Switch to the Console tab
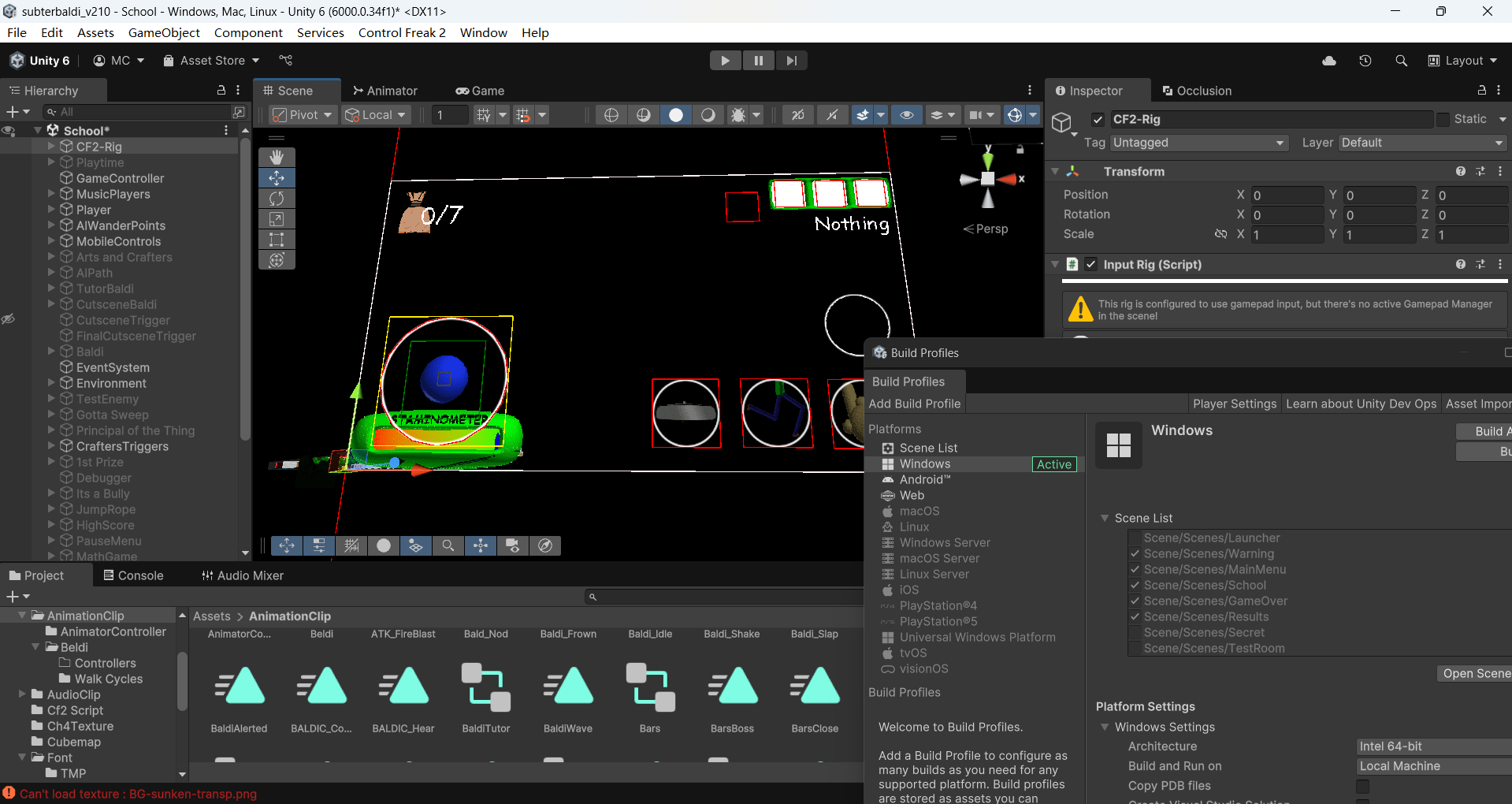 pos(133,575)
